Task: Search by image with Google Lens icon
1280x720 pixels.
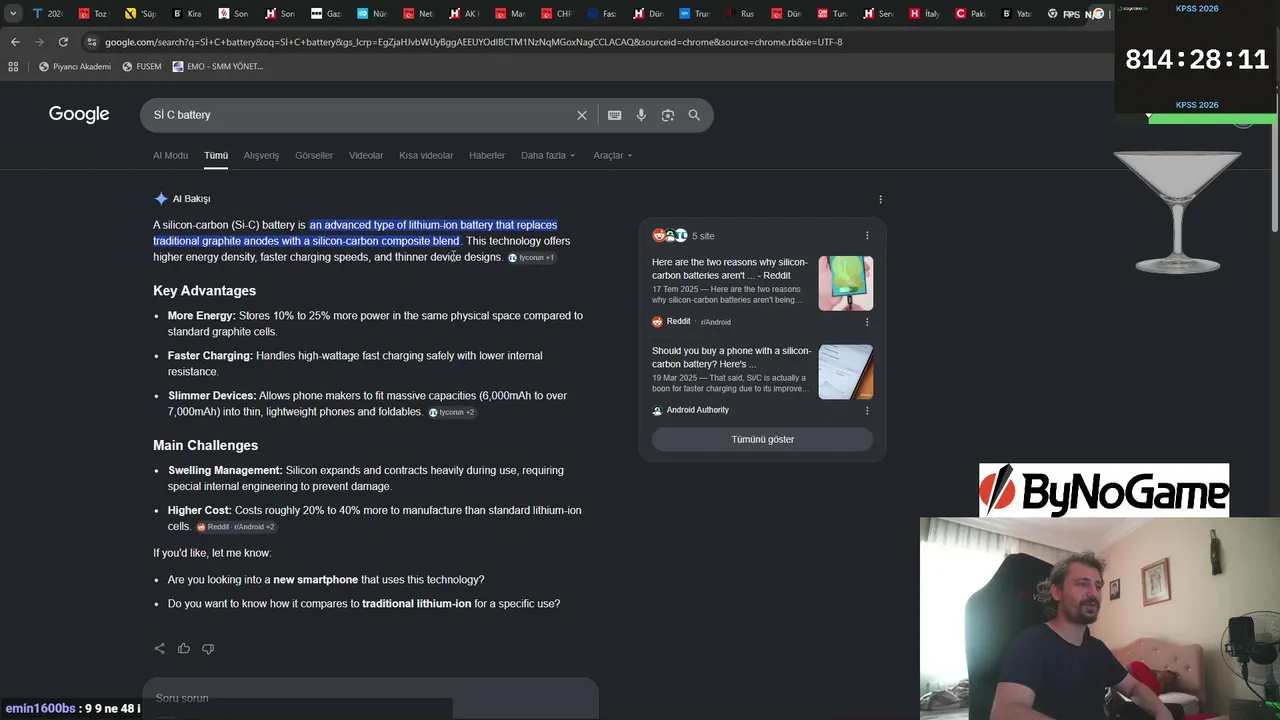Action: coord(668,115)
